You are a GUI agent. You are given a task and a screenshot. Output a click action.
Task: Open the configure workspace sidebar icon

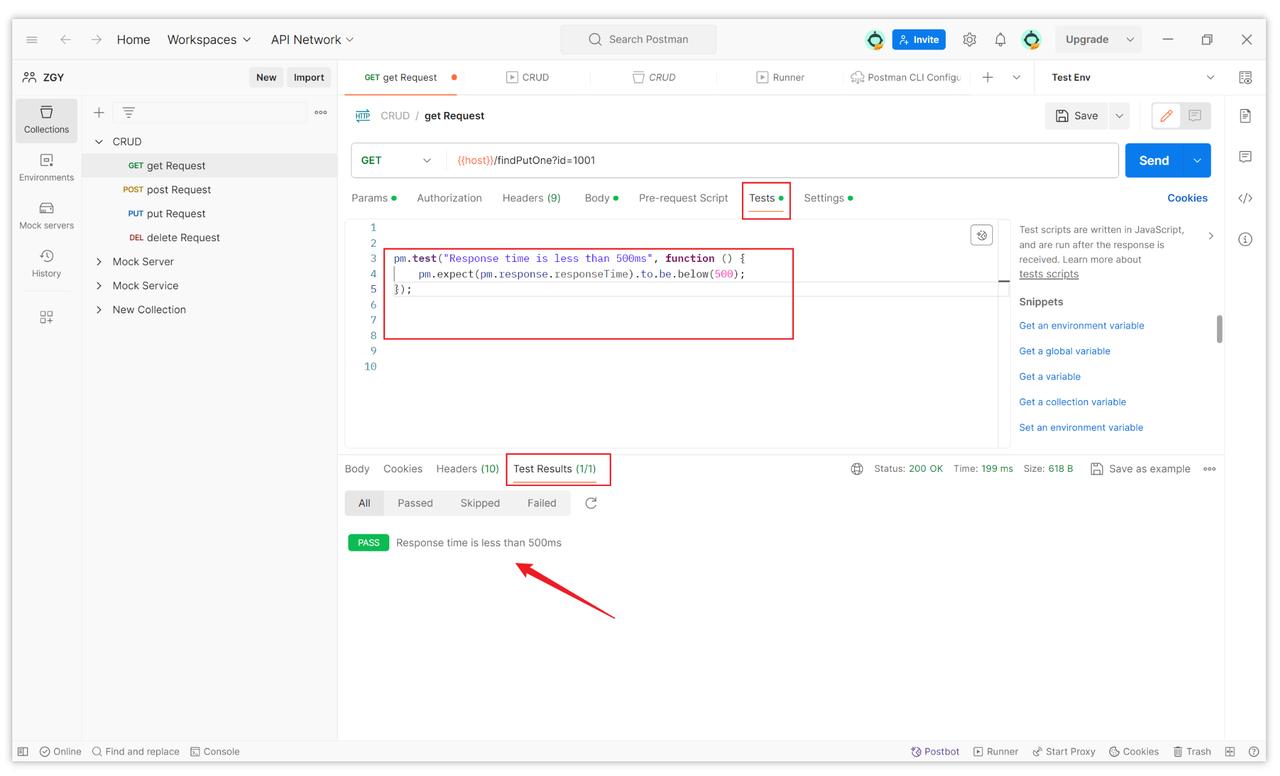point(46,317)
